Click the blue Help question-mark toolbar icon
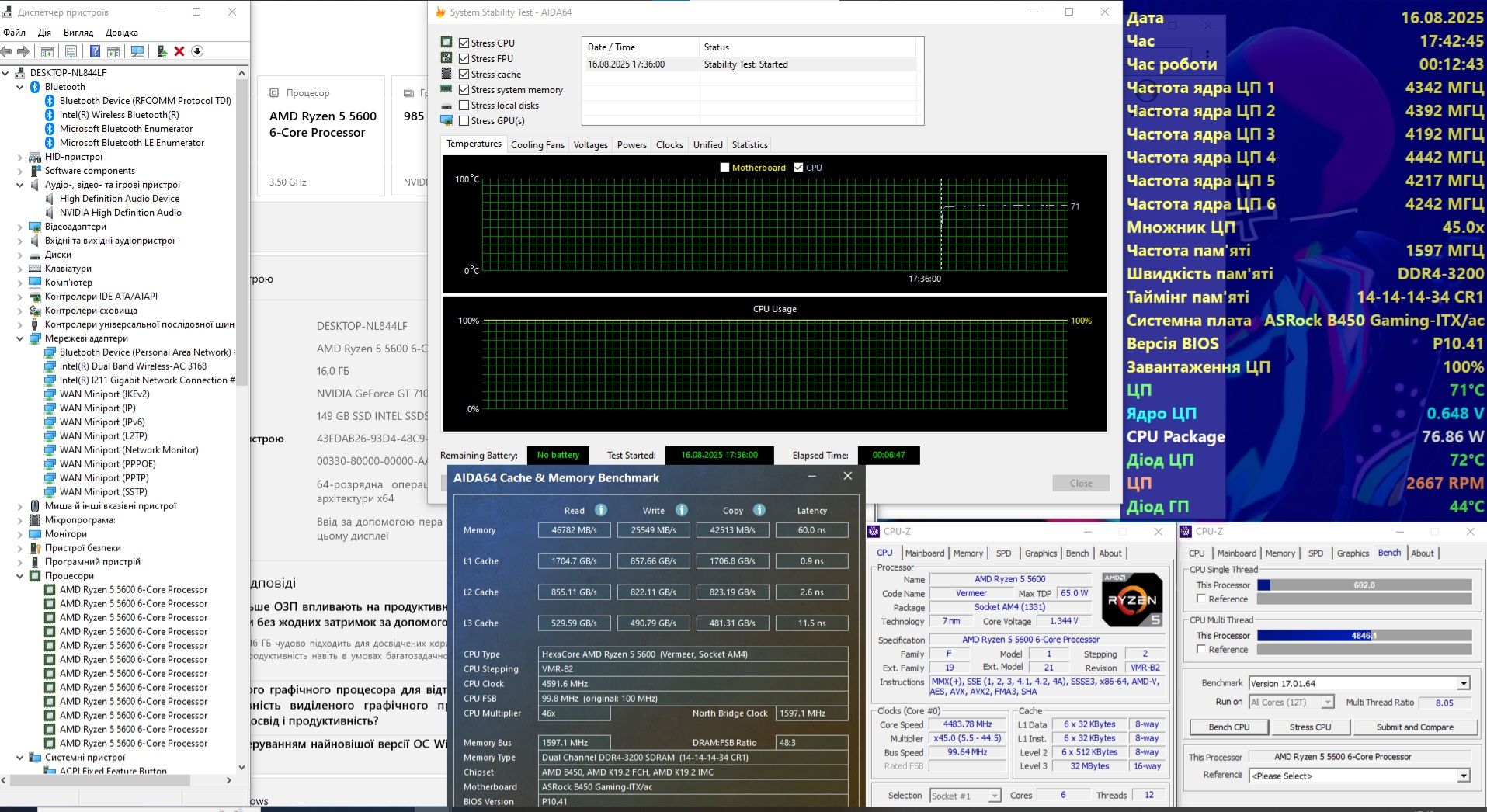 click(x=95, y=51)
